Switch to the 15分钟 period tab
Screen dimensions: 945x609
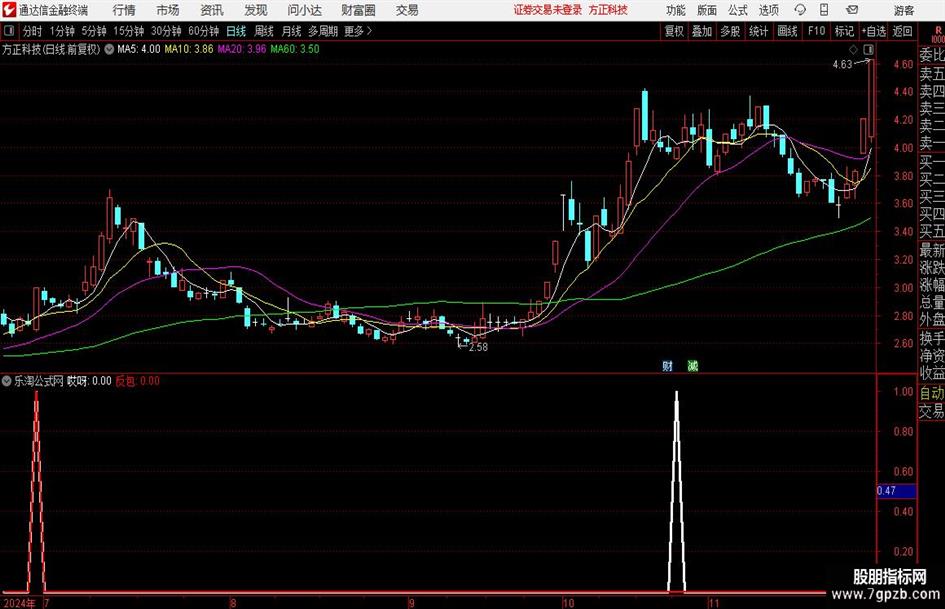pyautogui.click(x=128, y=31)
